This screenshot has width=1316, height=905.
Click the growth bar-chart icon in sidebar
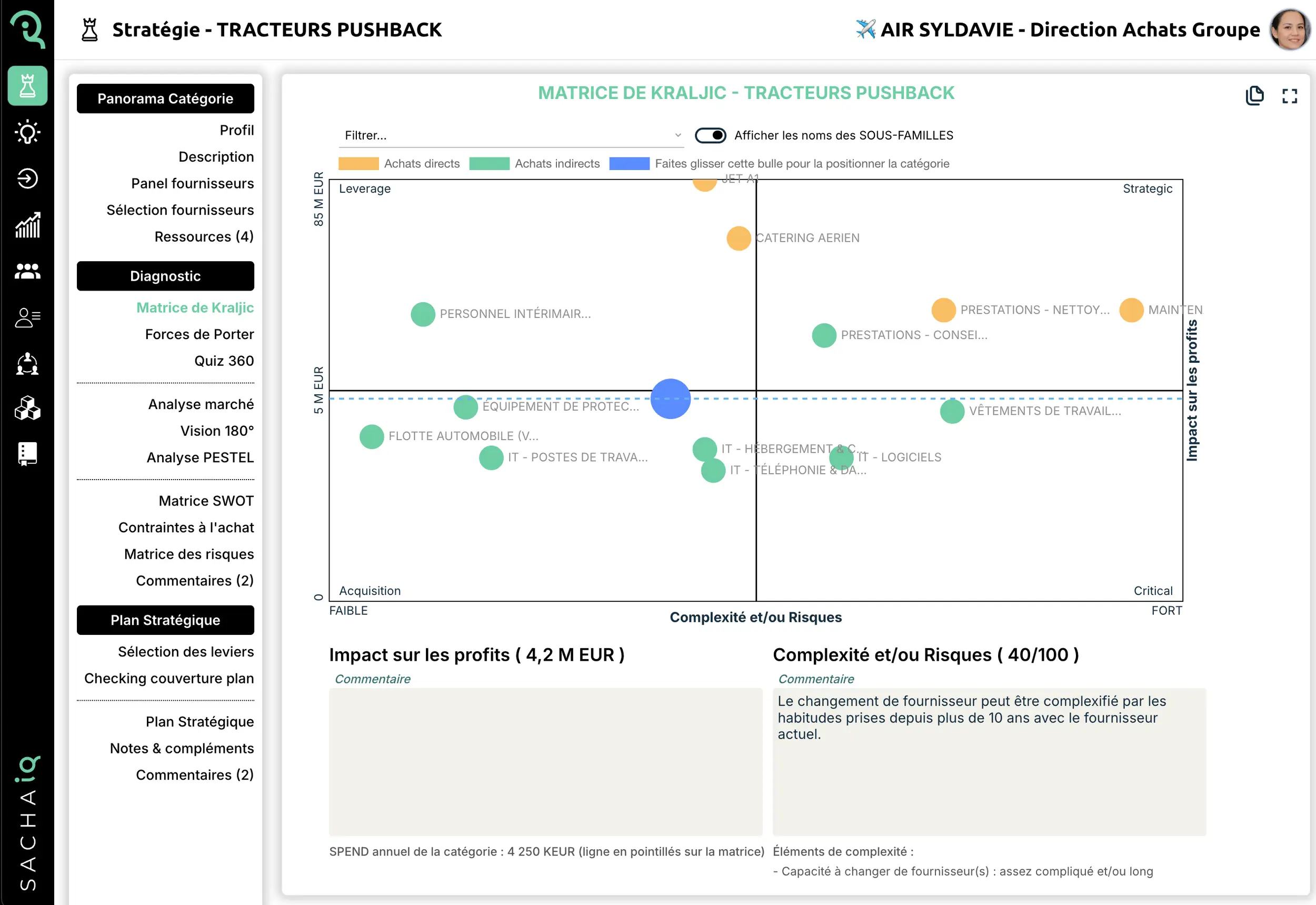pyautogui.click(x=27, y=225)
